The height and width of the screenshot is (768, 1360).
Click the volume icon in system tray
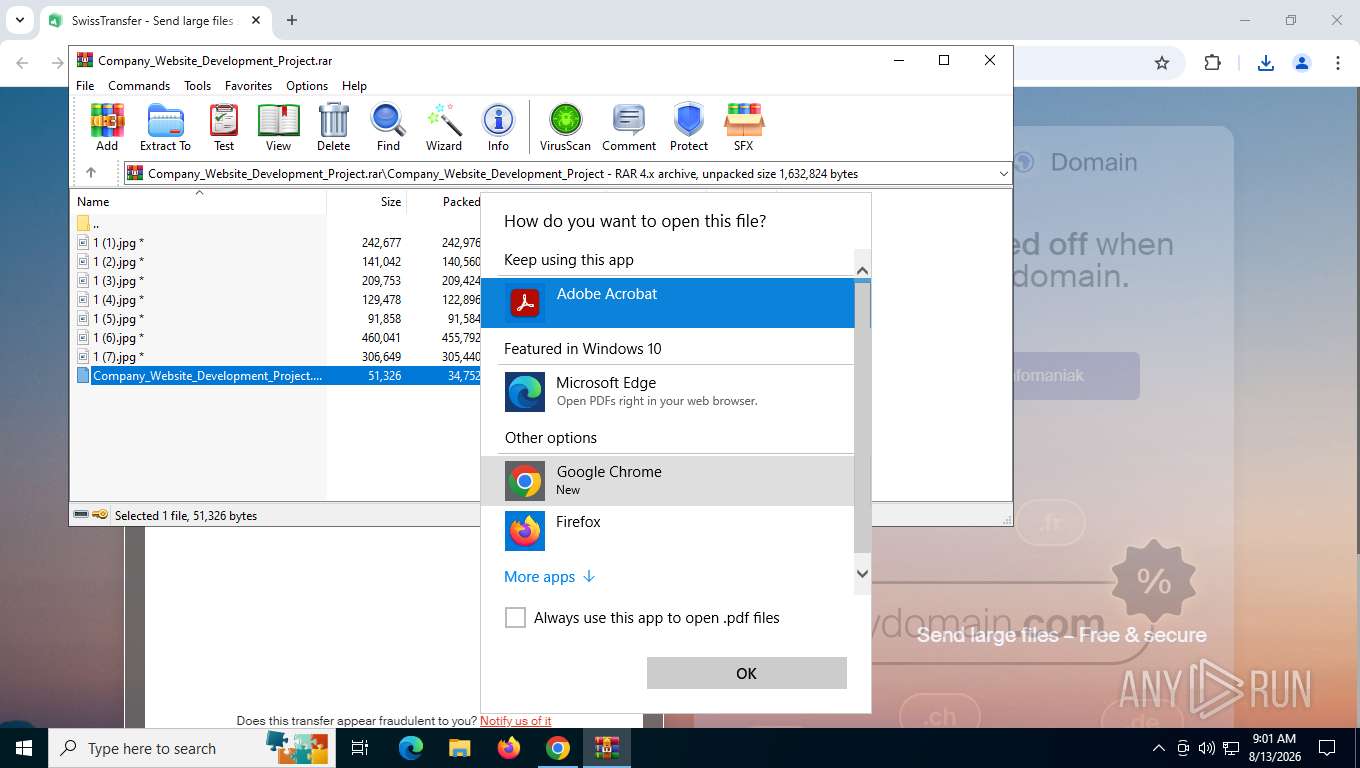click(x=1207, y=748)
